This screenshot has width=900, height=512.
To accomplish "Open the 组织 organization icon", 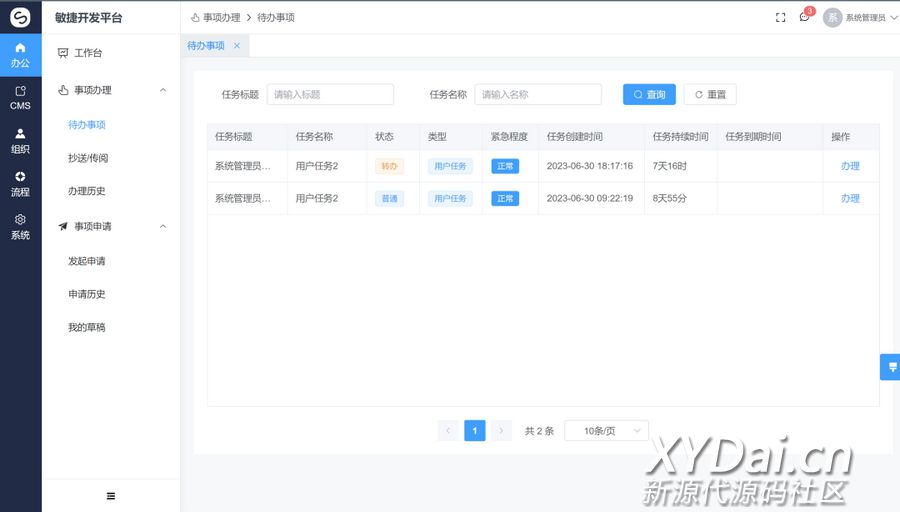I will (20, 140).
